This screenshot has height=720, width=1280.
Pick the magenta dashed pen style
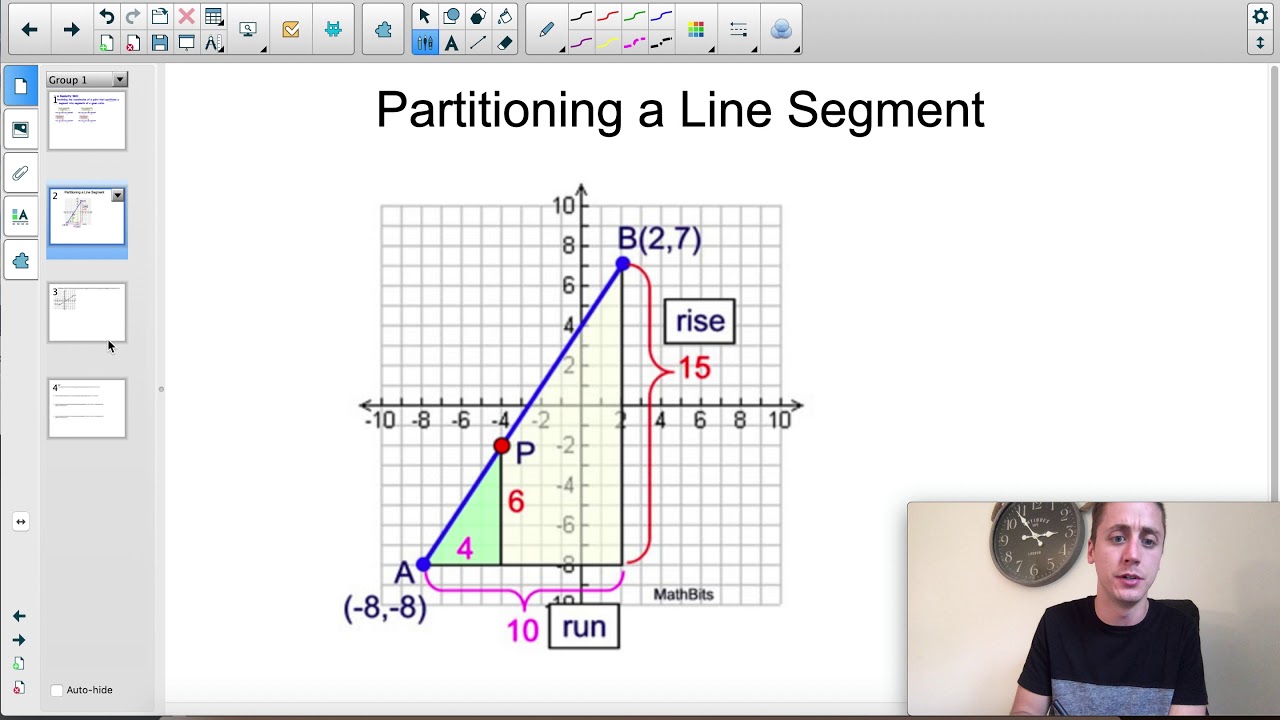tap(634, 43)
